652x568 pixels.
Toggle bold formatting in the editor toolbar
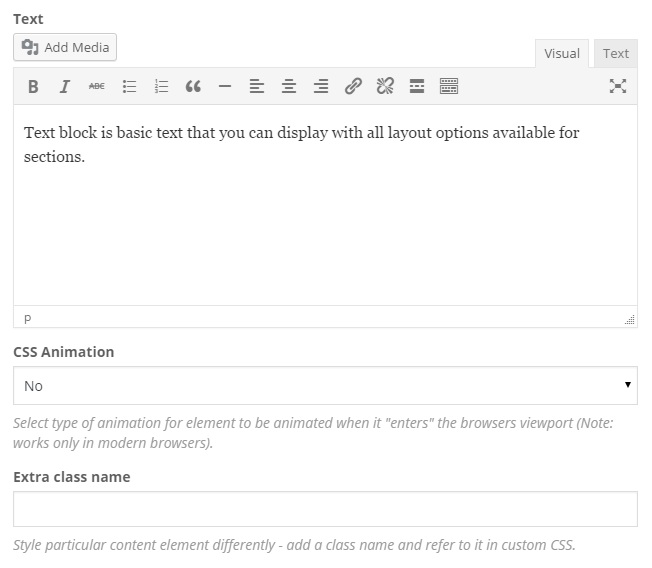pos(33,87)
